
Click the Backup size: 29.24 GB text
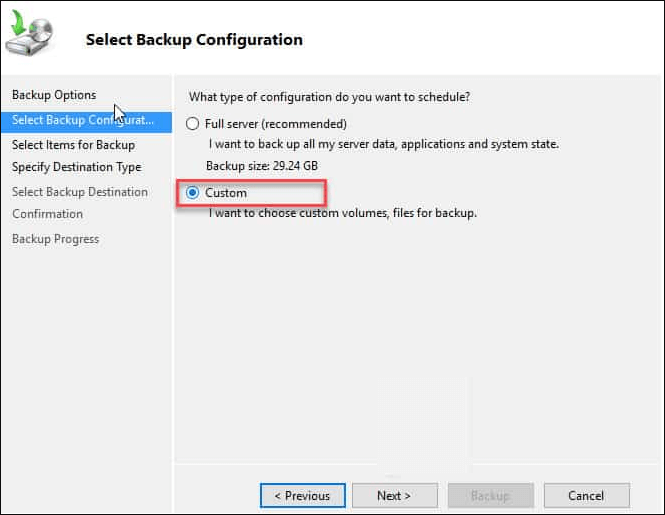pos(259,165)
